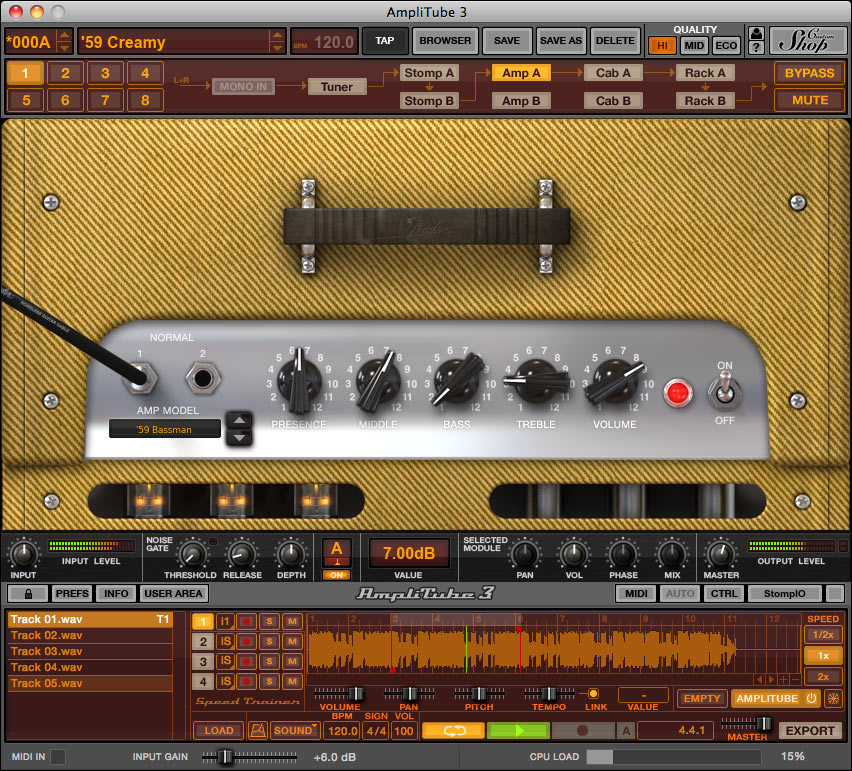
Task: Click the selected module Pan knob
Action: pos(524,555)
